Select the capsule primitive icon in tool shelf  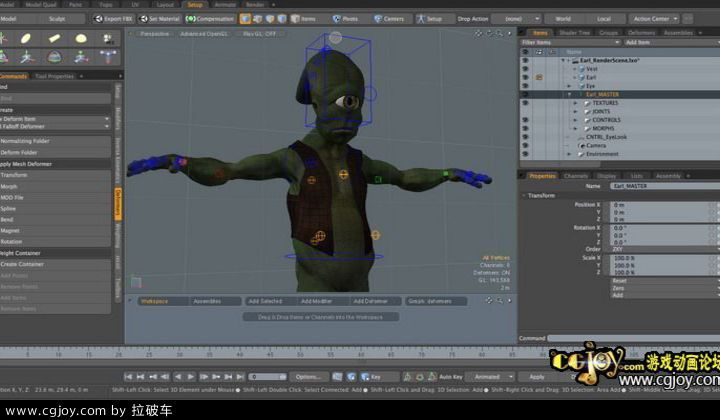click(26, 39)
